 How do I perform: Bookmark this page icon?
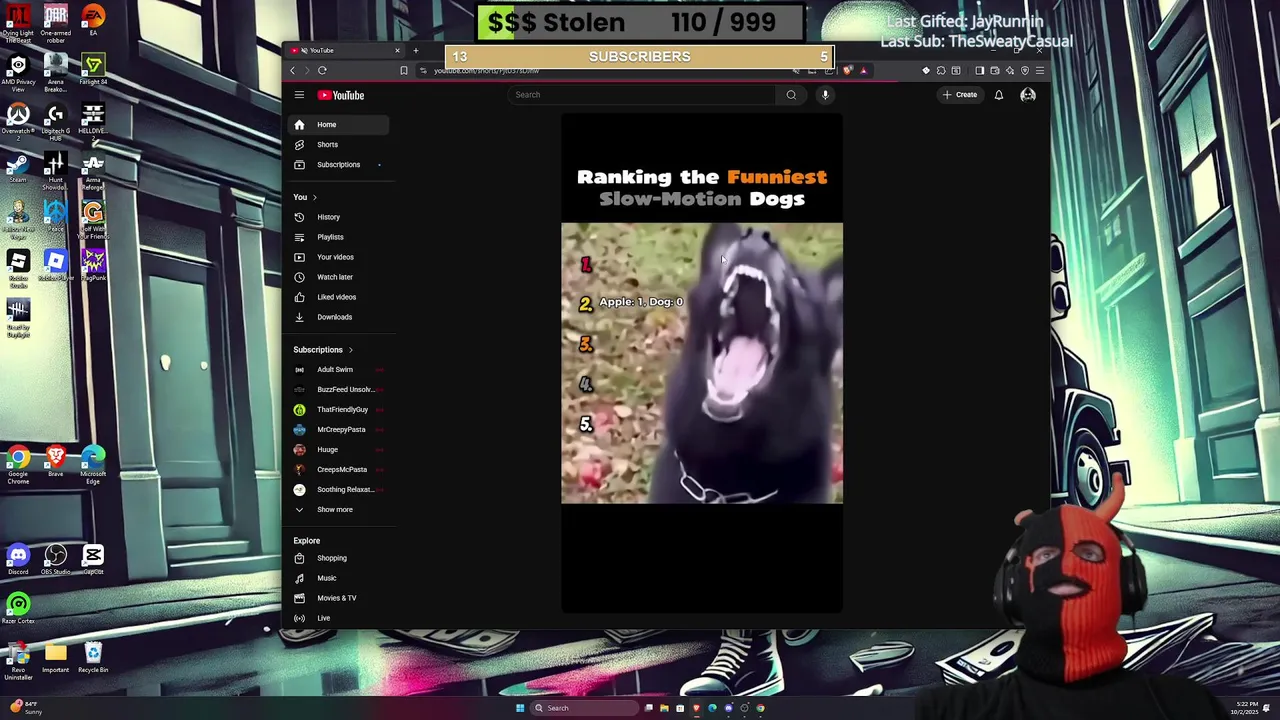tap(403, 71)
